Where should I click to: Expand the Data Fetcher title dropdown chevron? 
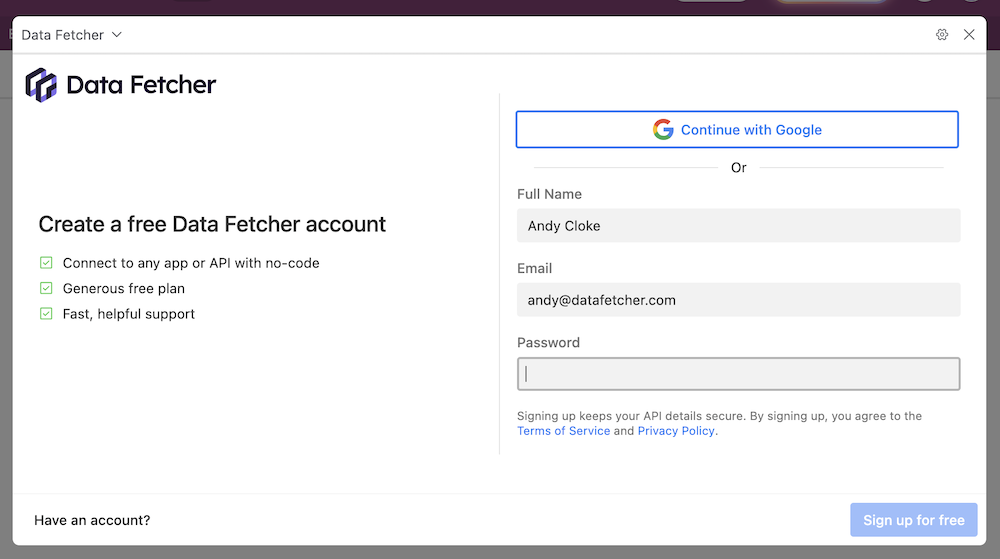coord(117,34)
